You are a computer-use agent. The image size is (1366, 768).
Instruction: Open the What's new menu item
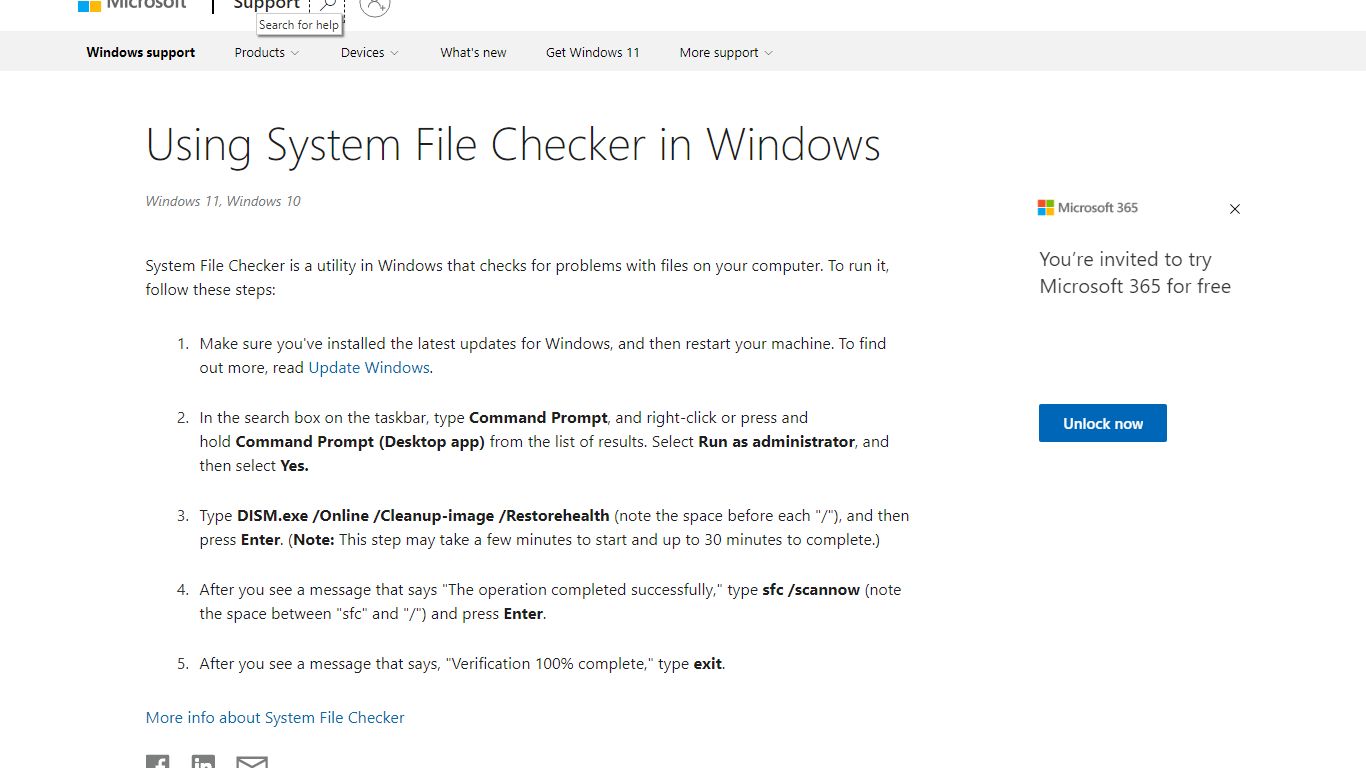tap(473, 52)
